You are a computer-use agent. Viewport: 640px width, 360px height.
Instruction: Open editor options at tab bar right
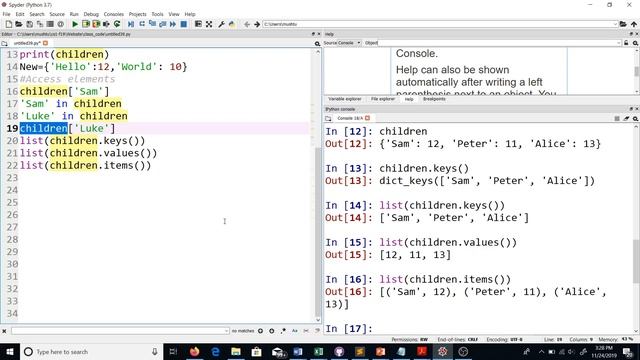point(317,44)
